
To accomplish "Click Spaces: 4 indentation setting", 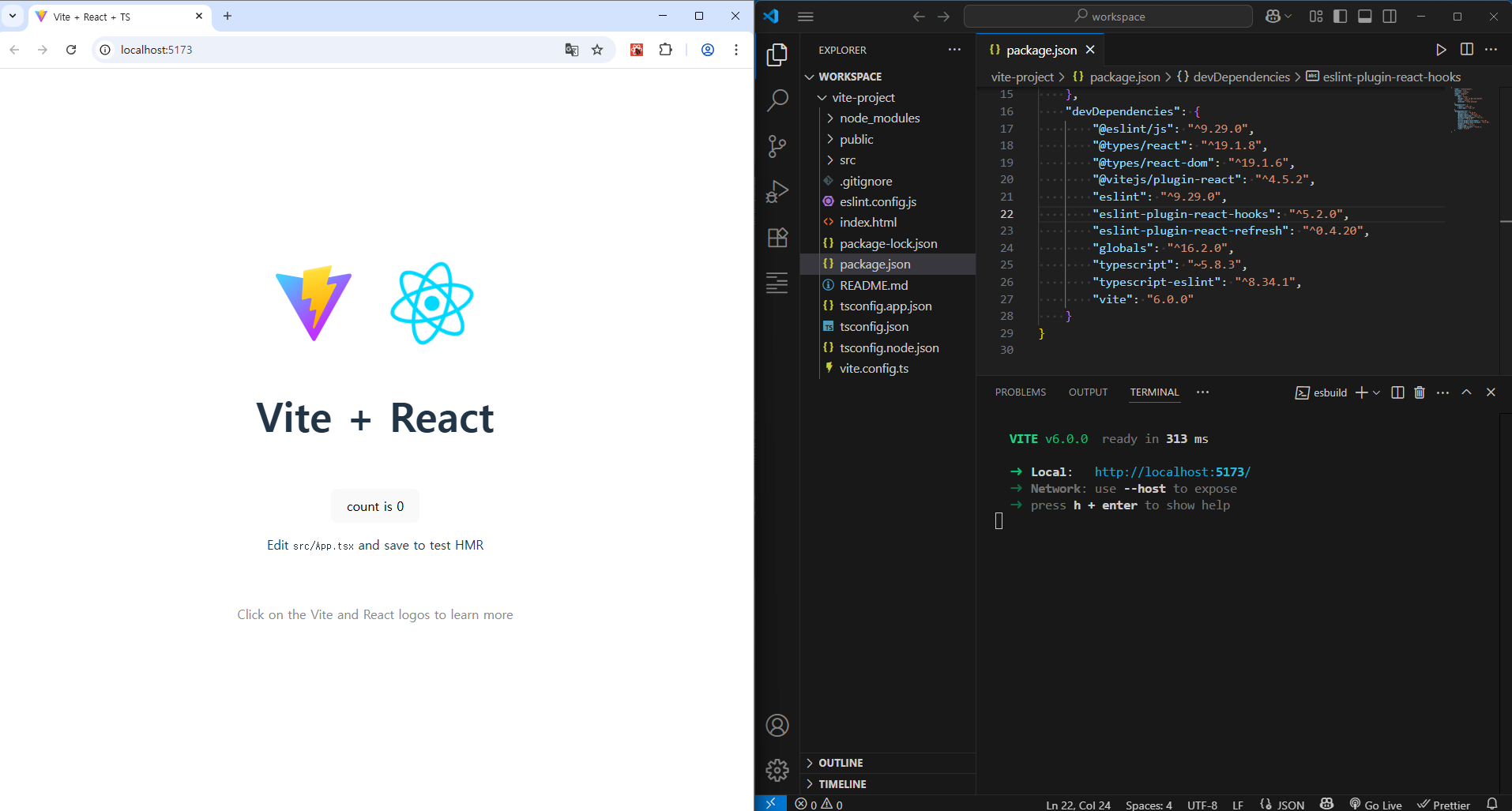I will click(1149, 805).
